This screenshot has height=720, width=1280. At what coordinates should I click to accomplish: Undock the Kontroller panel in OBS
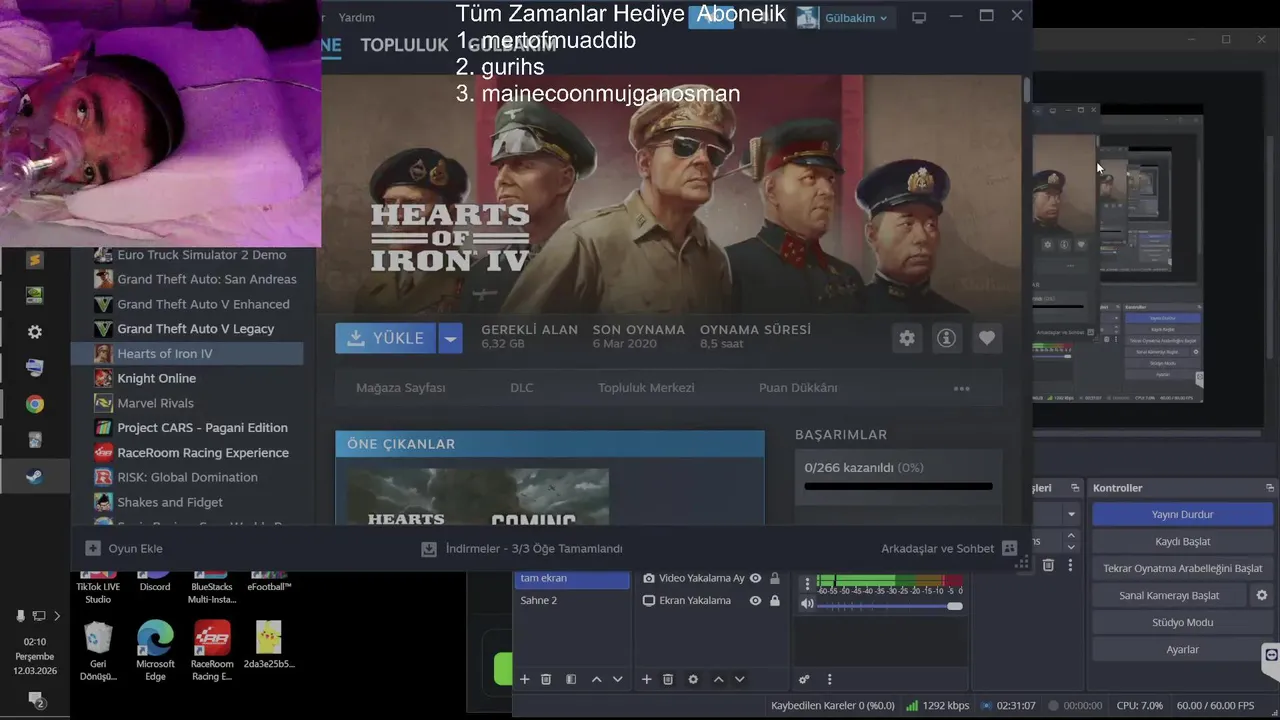[1271, 488]
